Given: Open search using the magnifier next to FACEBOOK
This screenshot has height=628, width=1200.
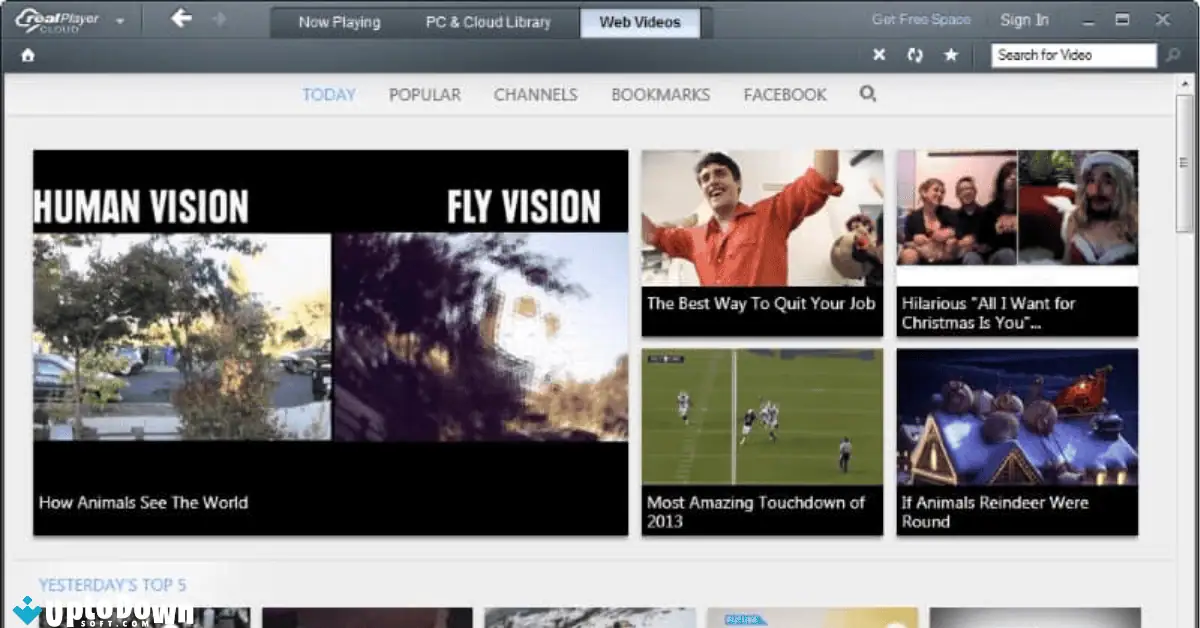Looking at the screenshot, I should point(868,94).
